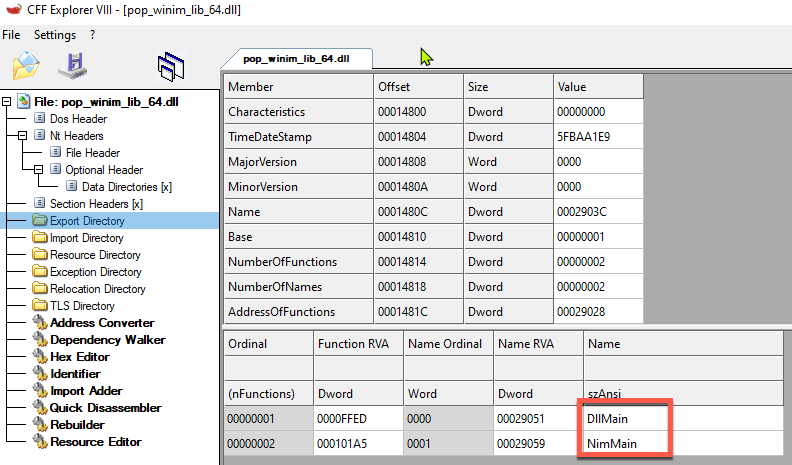
Task: Click the Resource Editor gear icon
Action: pos(40,441)
